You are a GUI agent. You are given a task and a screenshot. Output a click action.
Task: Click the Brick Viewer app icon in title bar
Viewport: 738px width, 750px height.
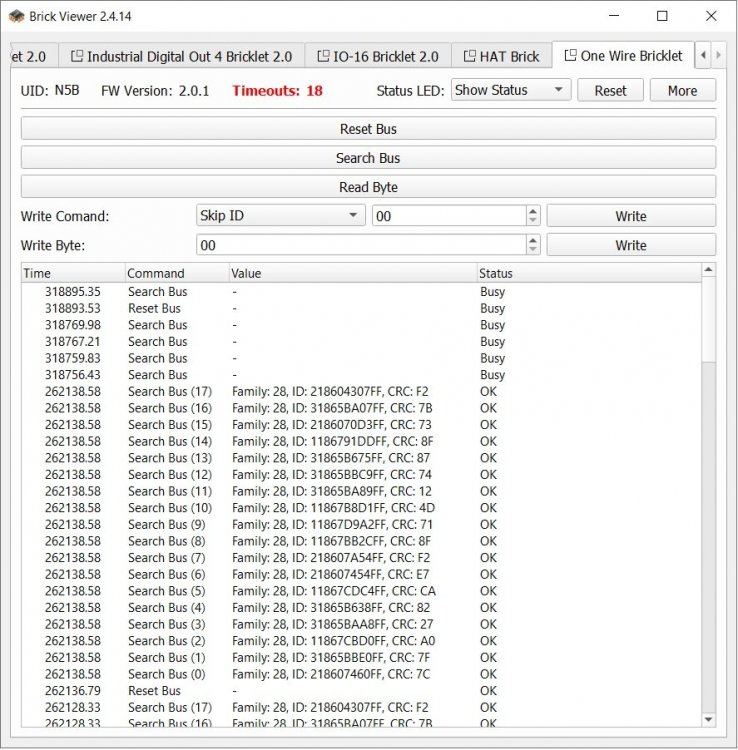17,16
